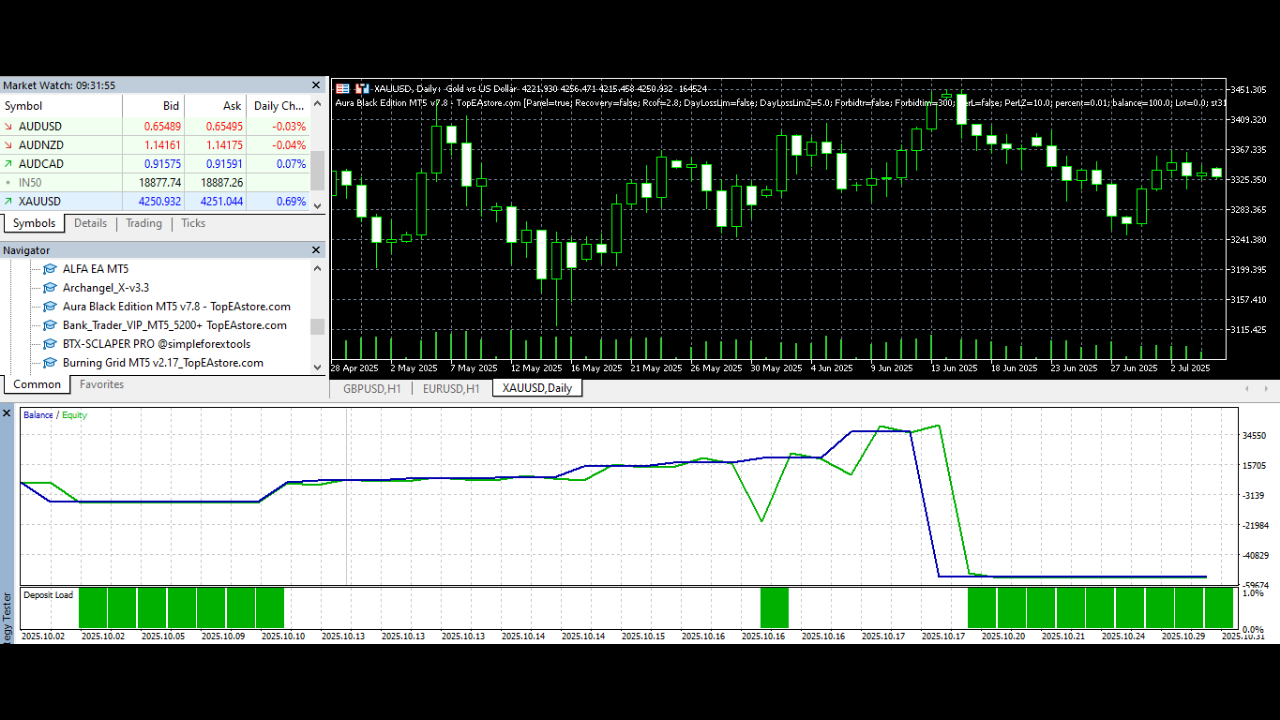This screenshot has height=720, width=1280.
Task: Select Aura Black Edition MT5 v7.8 in Navigator
Action: point(176,307)
